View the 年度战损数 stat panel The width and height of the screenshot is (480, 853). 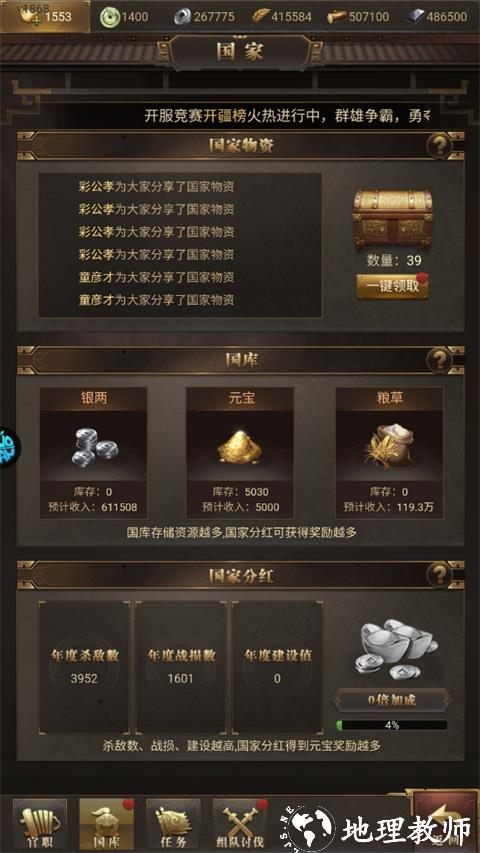click(181, 667)
